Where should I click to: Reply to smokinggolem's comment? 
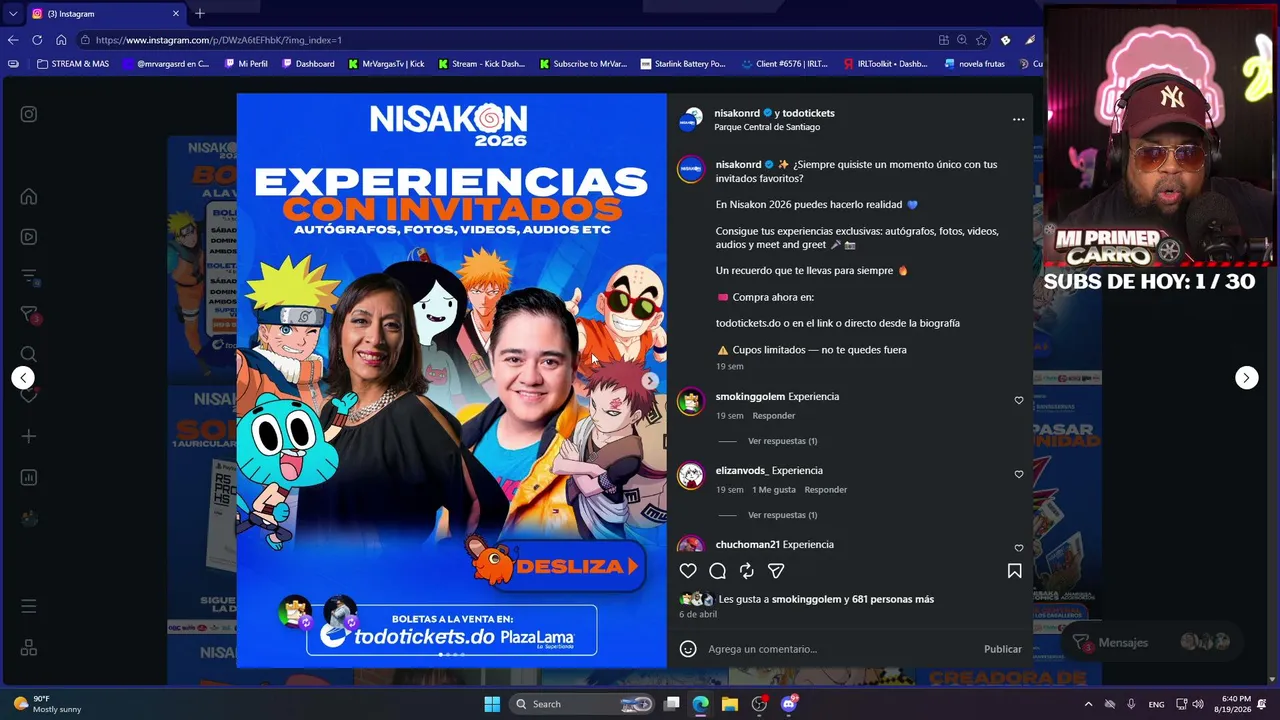[774, 416]
